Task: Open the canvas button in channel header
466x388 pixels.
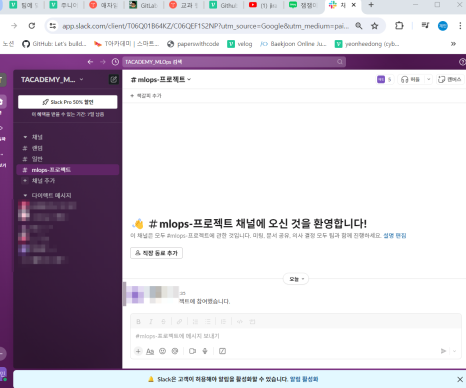Action: [x=450, y=79]
